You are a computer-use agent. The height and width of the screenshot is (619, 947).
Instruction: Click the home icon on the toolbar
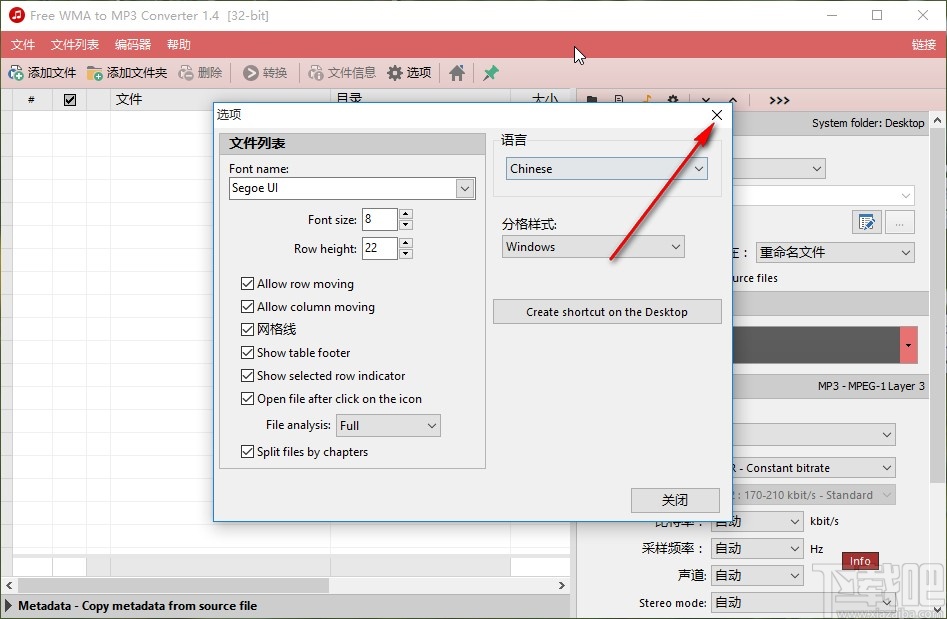457,72
